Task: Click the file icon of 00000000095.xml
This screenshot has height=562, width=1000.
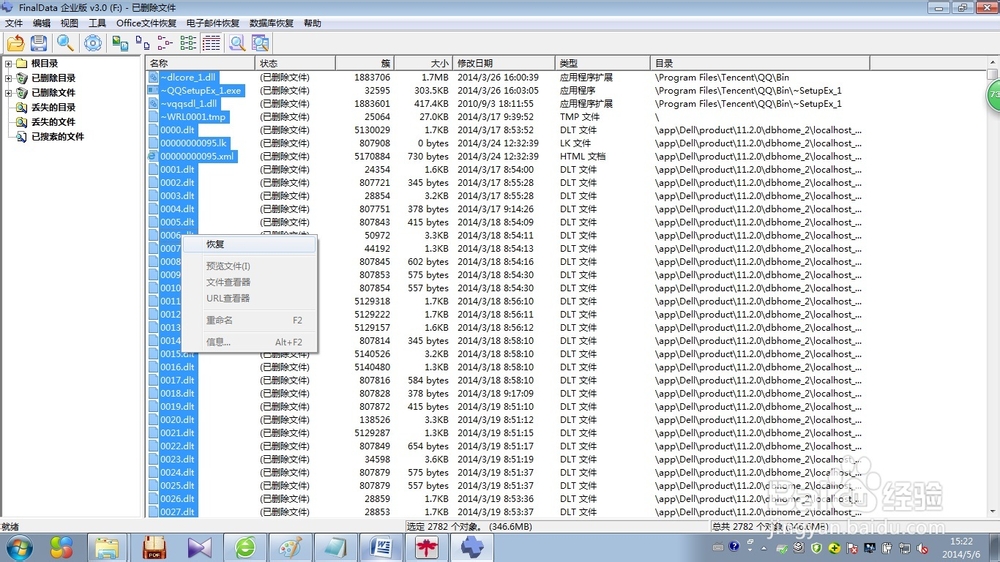Action: [153, 156]
